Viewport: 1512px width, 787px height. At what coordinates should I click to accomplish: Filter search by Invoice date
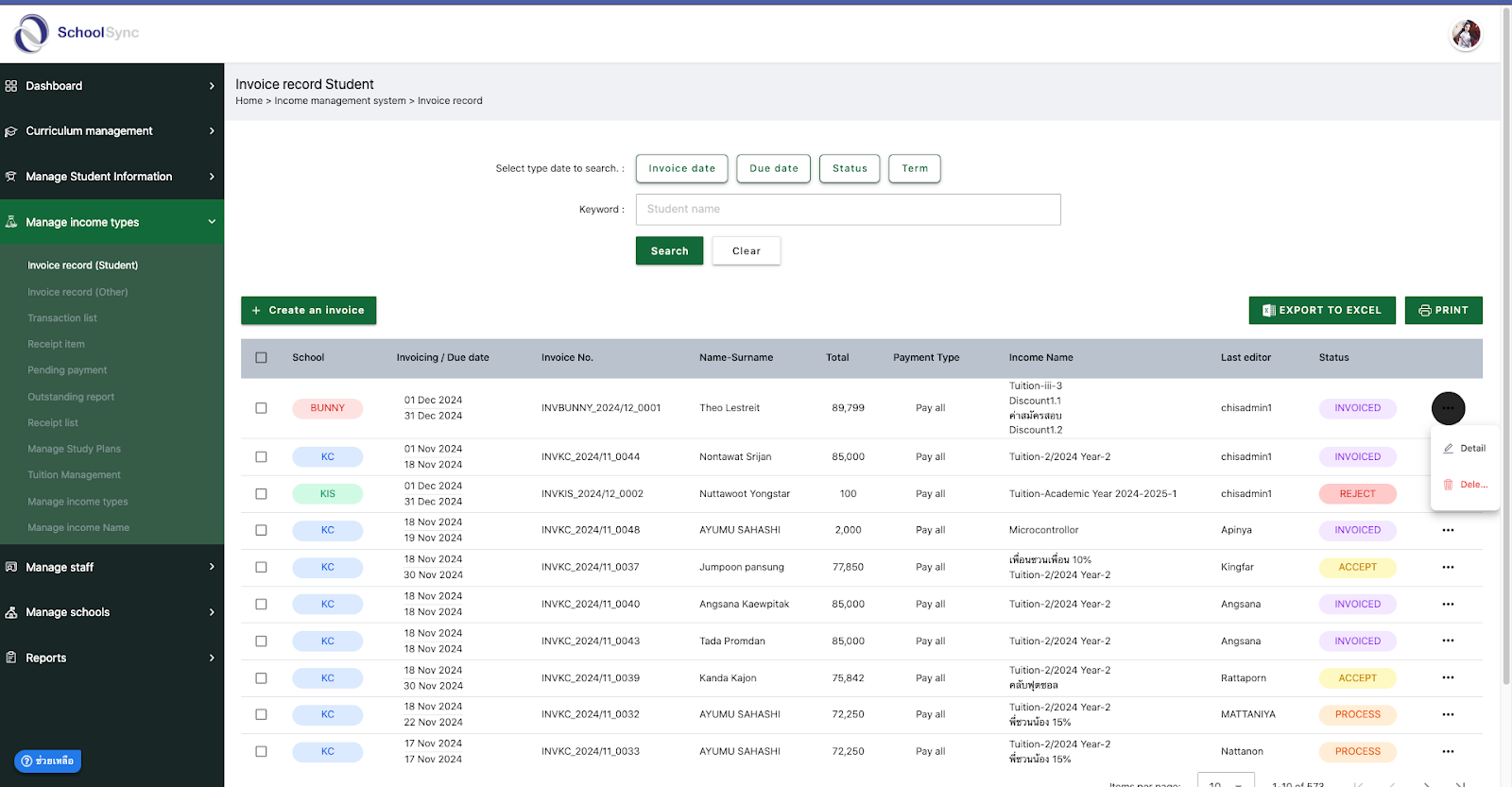tap(681, 168)
